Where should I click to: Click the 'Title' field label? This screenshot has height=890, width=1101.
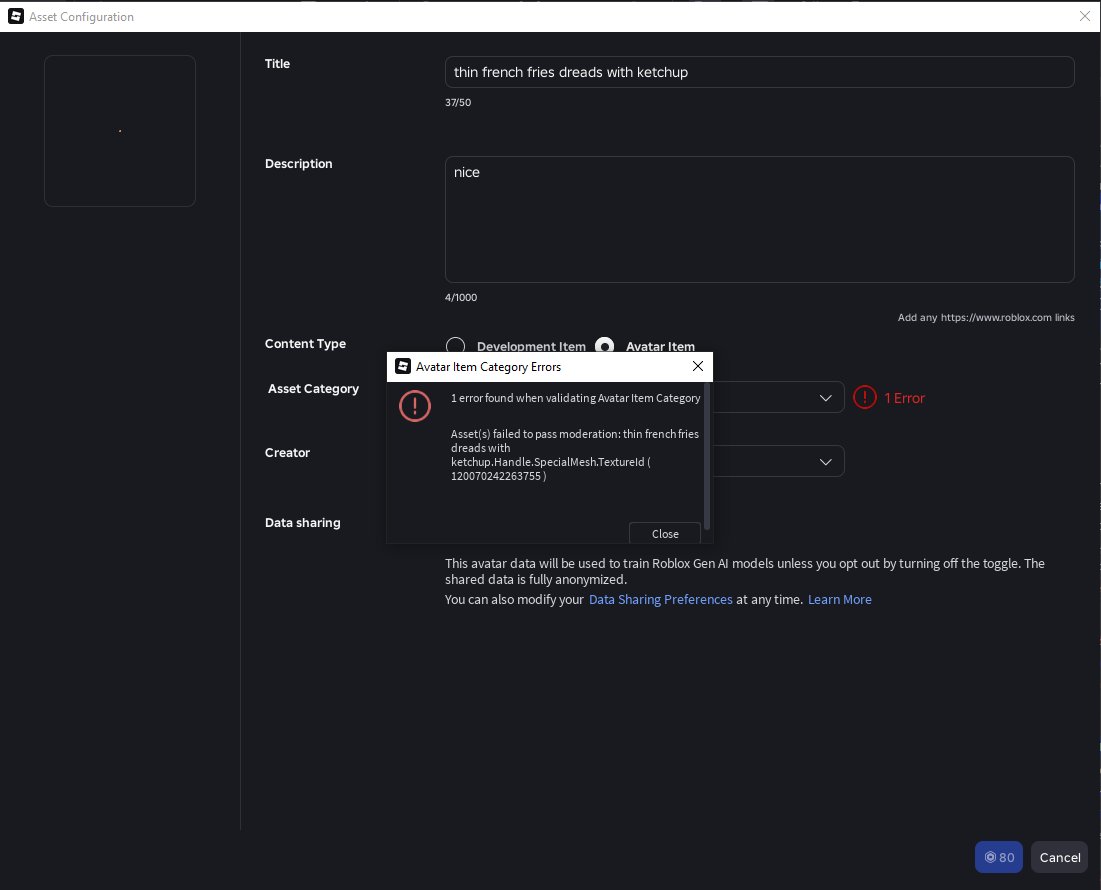277,64
